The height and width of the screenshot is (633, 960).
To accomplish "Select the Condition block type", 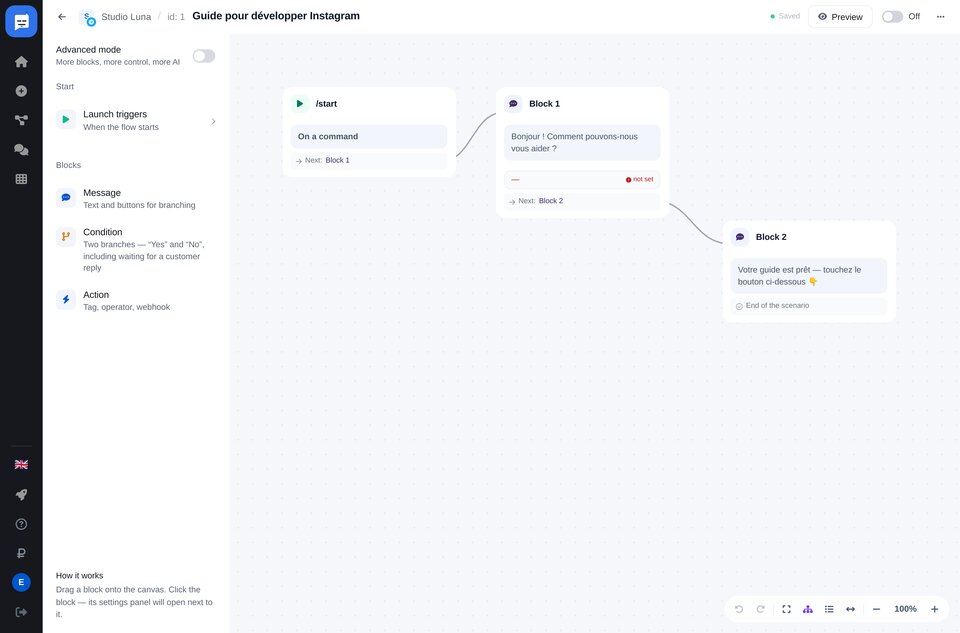I will [136, 249].
